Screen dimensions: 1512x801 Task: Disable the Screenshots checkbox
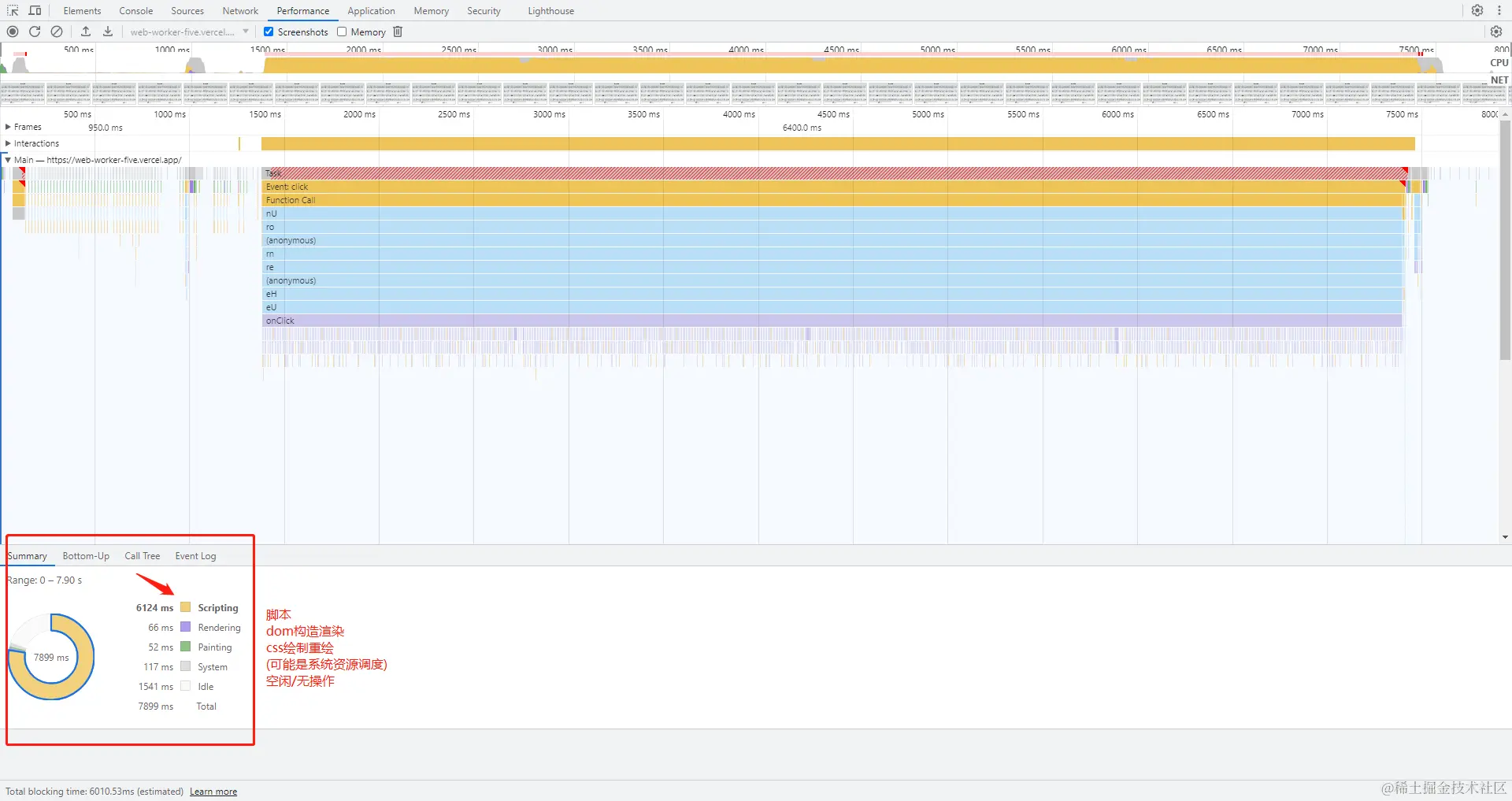[x=269, y=32]
